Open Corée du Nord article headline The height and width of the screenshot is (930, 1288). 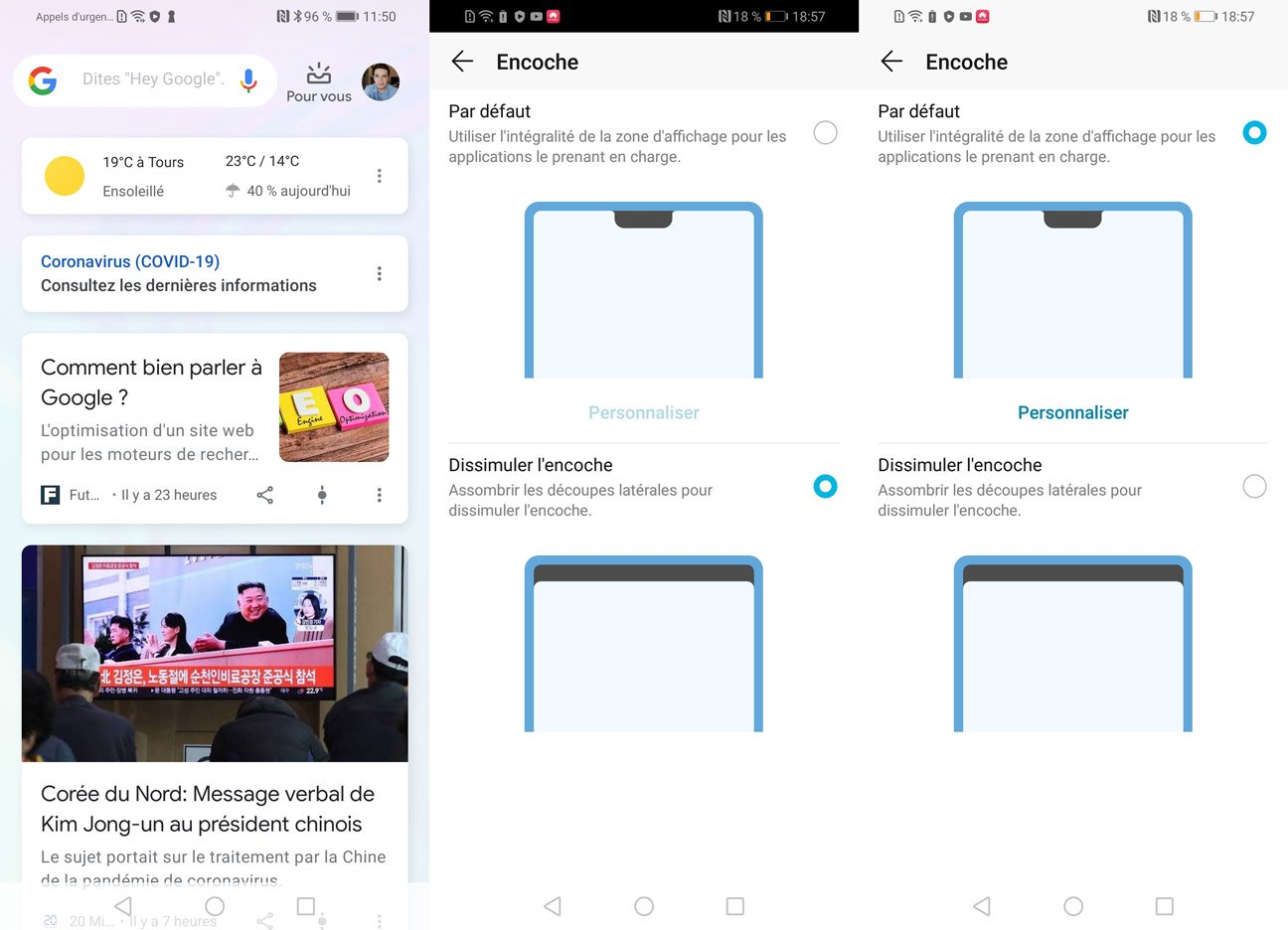[x=208, y=809]
